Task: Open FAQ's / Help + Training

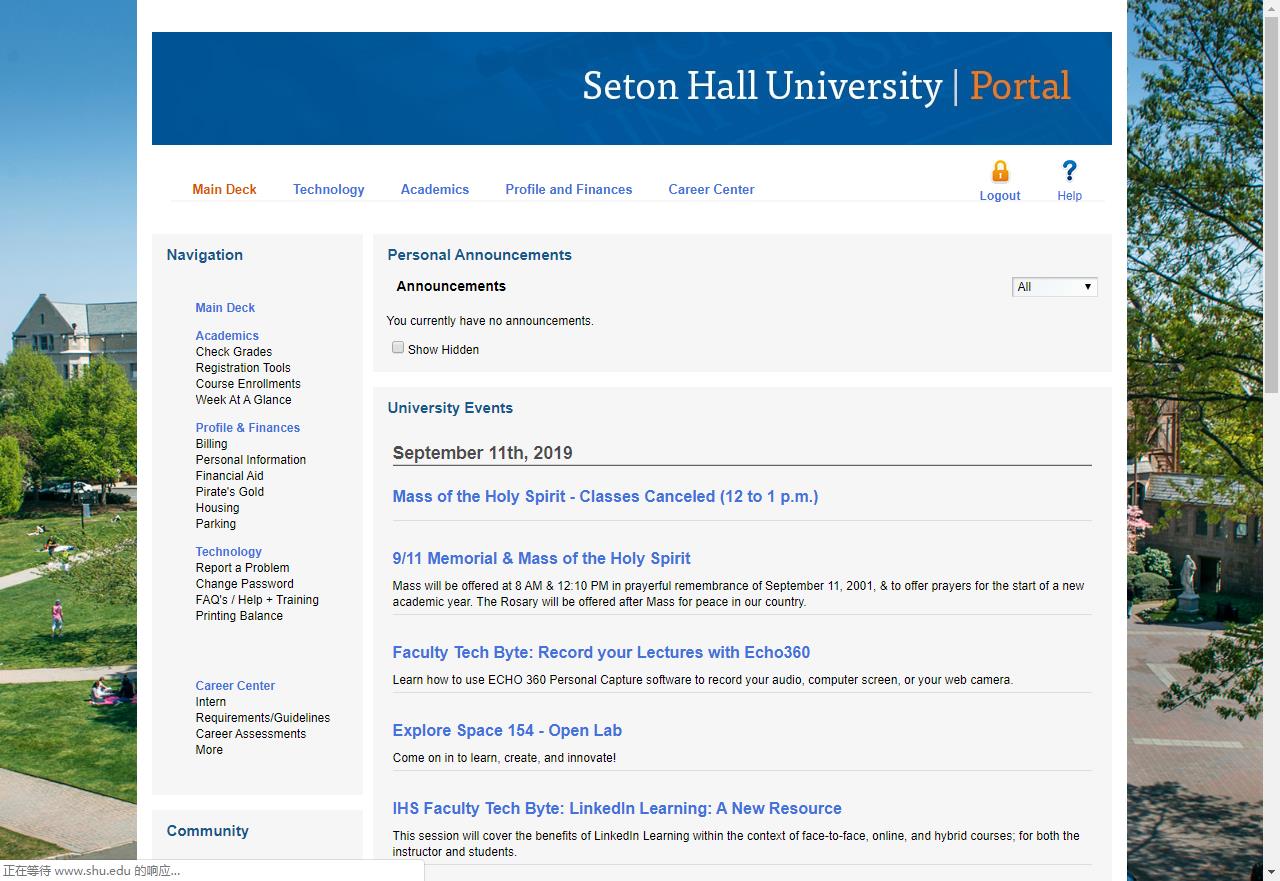Action: coord(257,600)
